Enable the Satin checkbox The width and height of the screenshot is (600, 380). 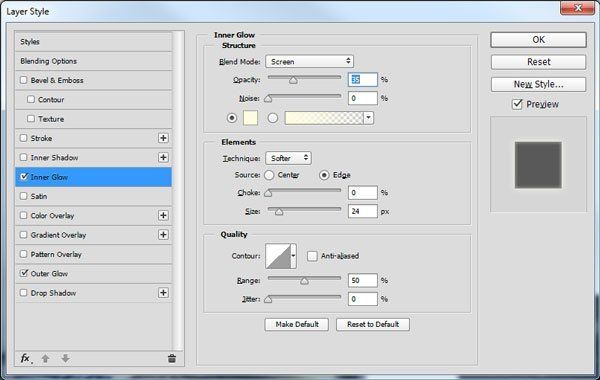(x=24, y=196)
